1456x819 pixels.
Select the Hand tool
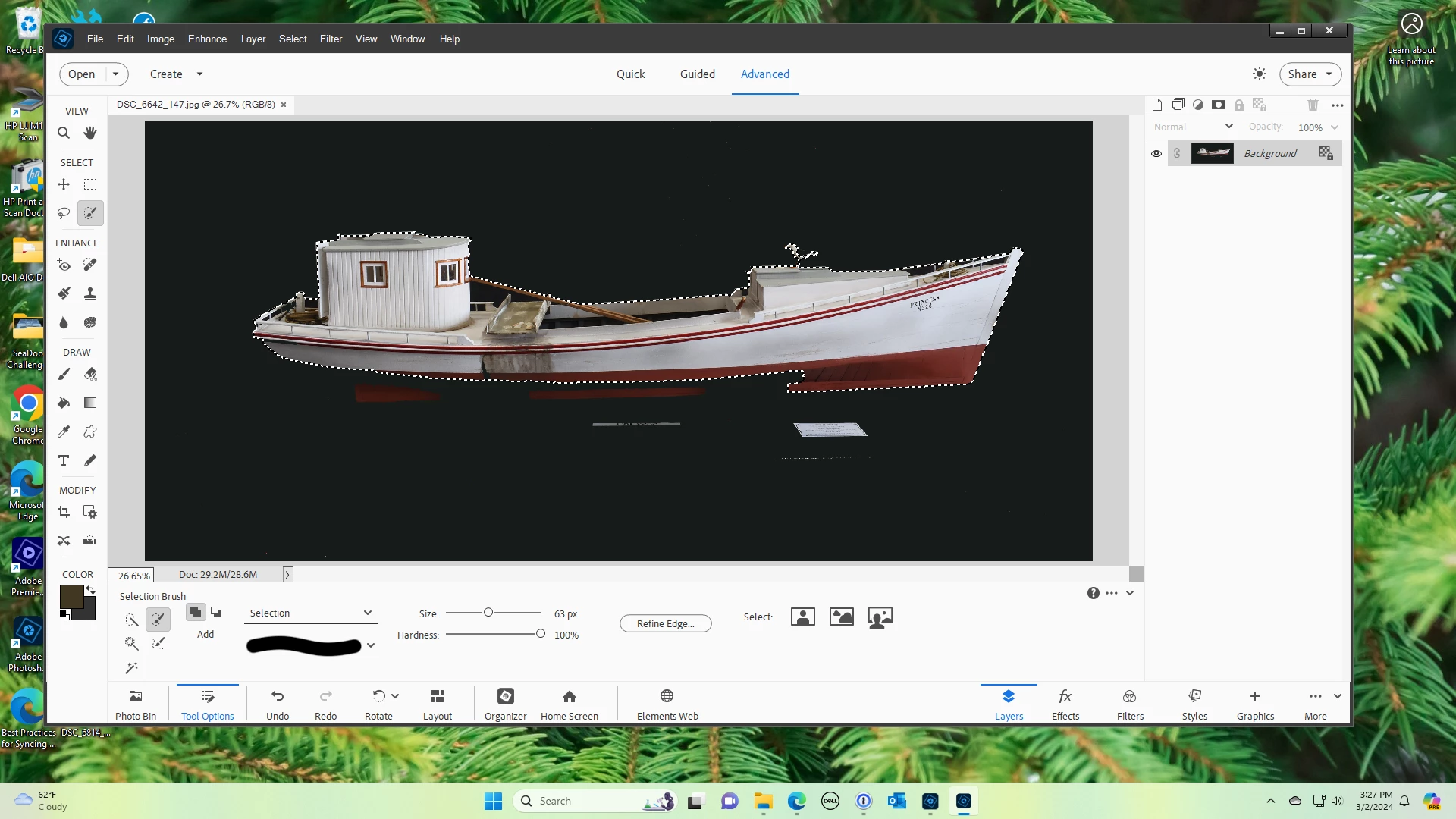coord(90,133)
